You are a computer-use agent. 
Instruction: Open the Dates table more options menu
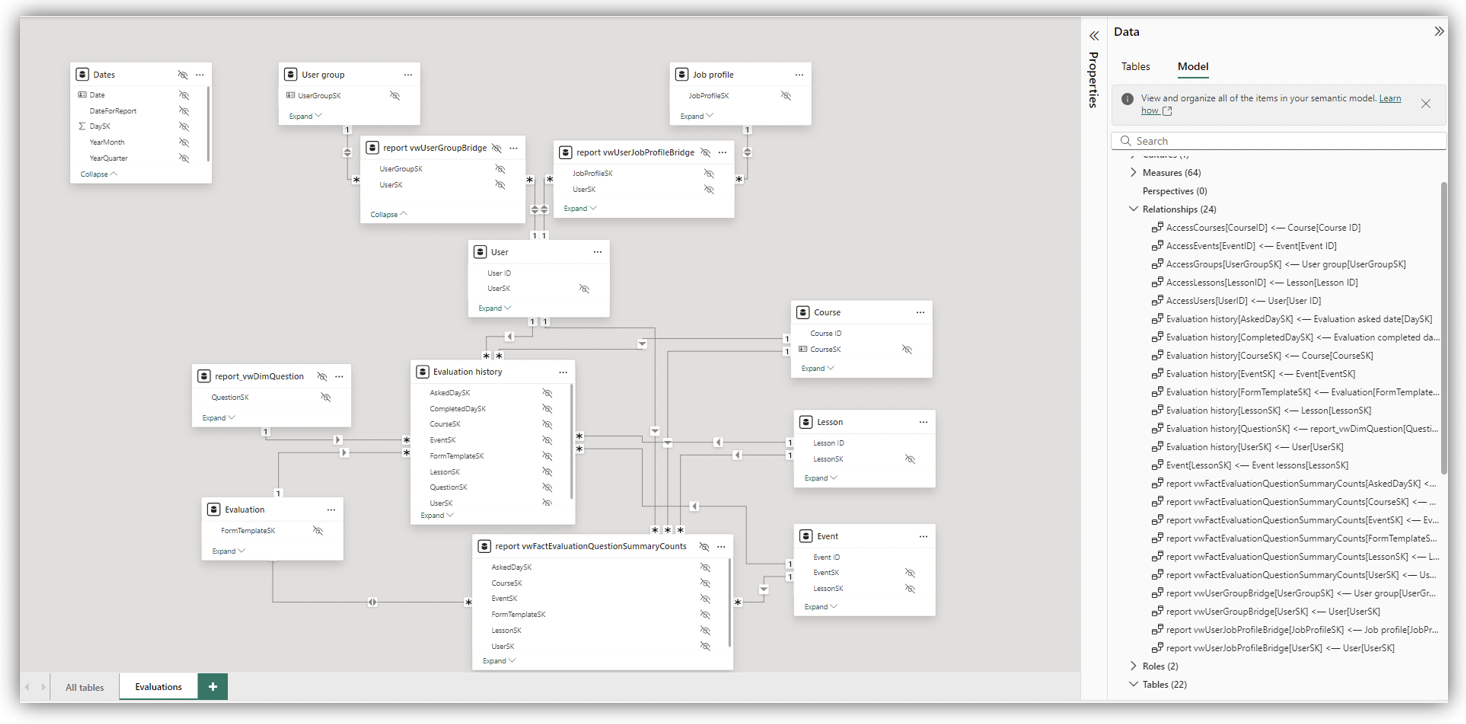(x=200, y=75)
